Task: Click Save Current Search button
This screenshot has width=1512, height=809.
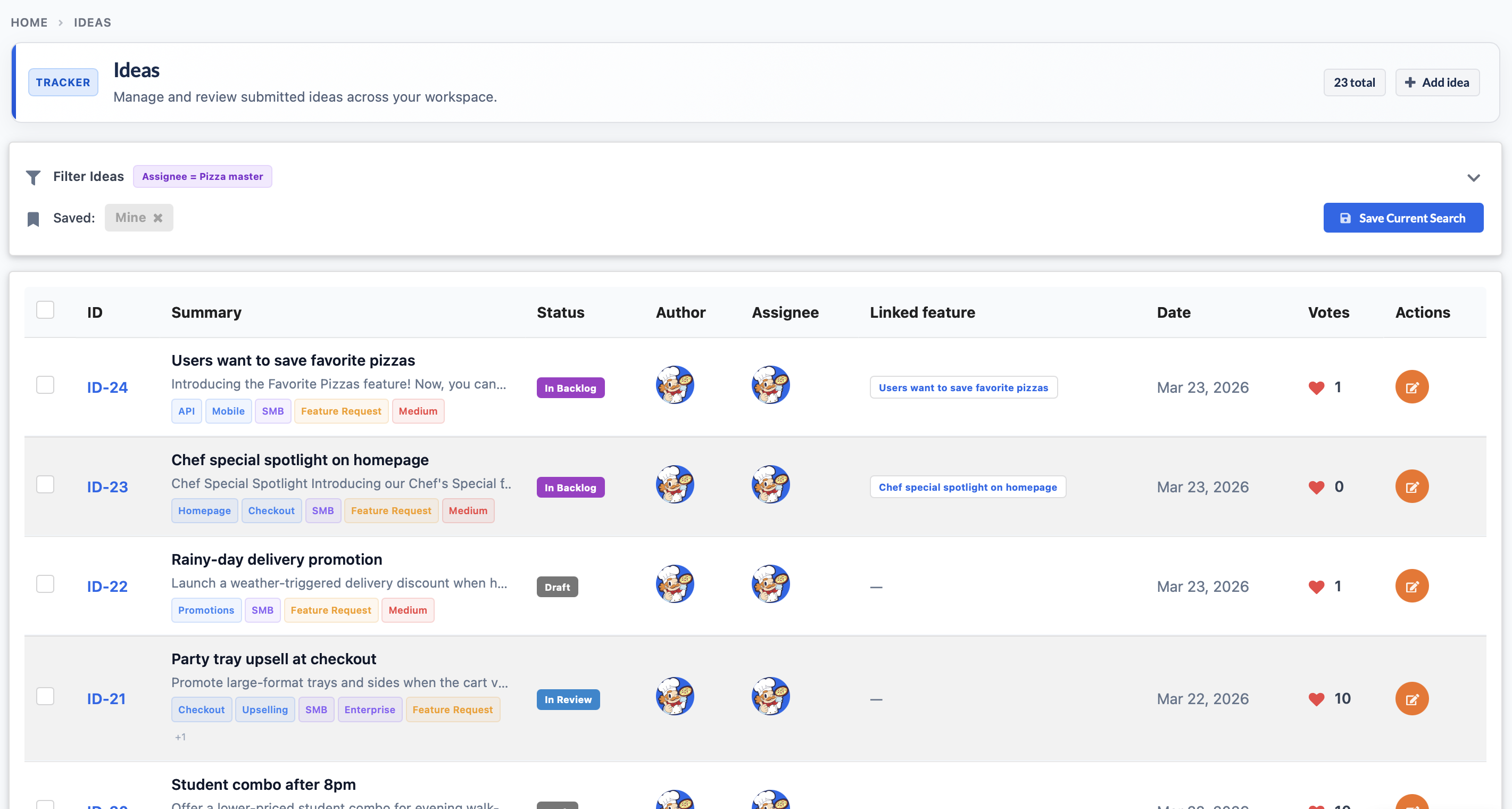Action: (1403, 218)
